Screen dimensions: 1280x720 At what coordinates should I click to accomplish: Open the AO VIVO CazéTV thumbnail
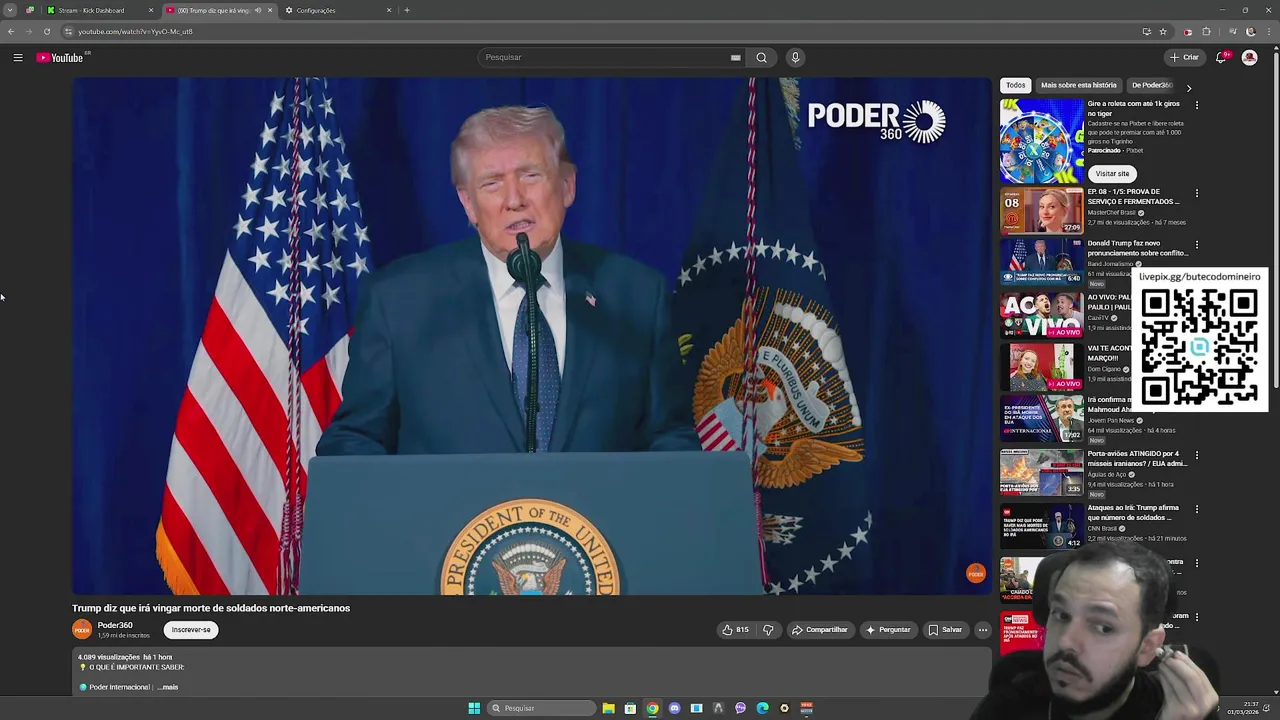(1041, 315)
